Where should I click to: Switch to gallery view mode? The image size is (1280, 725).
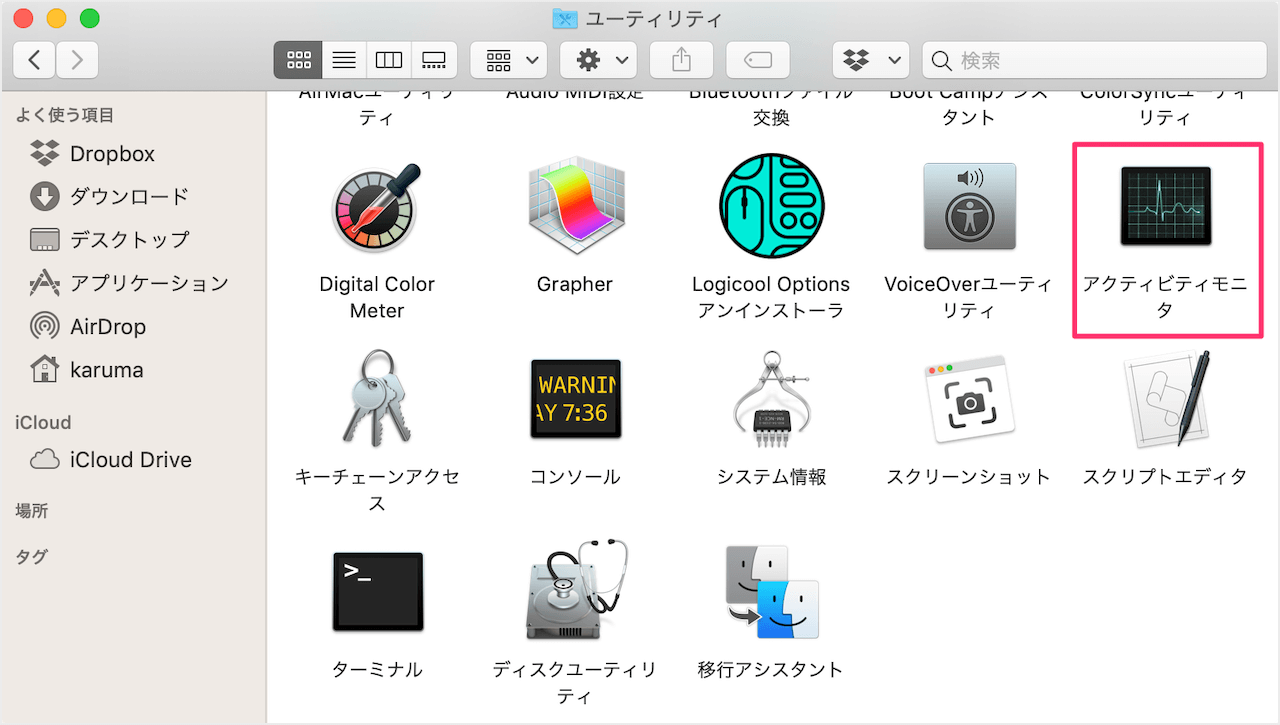434,60
